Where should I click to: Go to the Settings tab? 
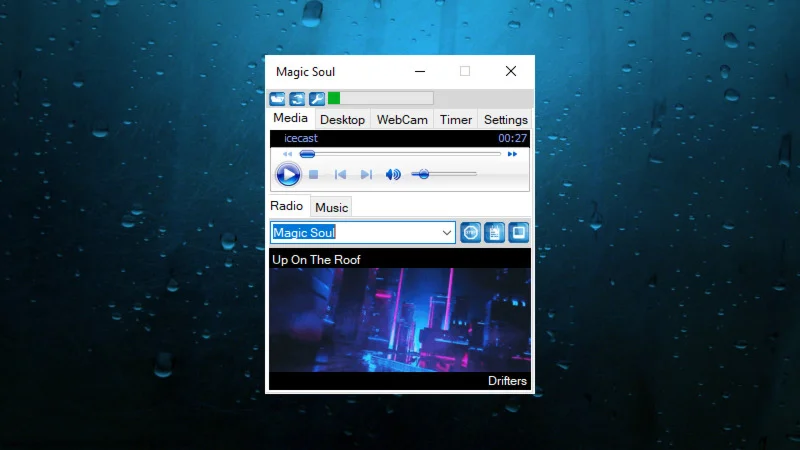(x=506, y=119)
